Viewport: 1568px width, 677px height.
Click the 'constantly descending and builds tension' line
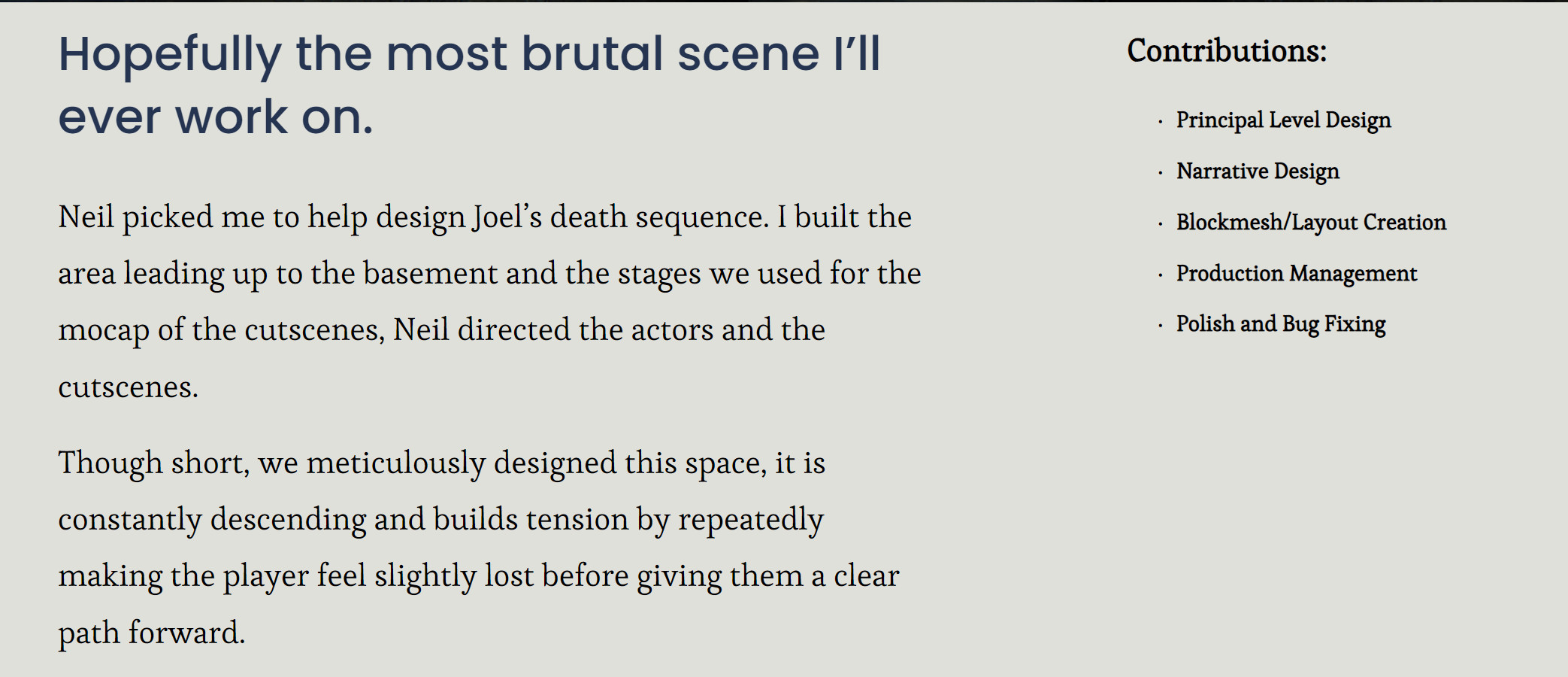(441, 520)
